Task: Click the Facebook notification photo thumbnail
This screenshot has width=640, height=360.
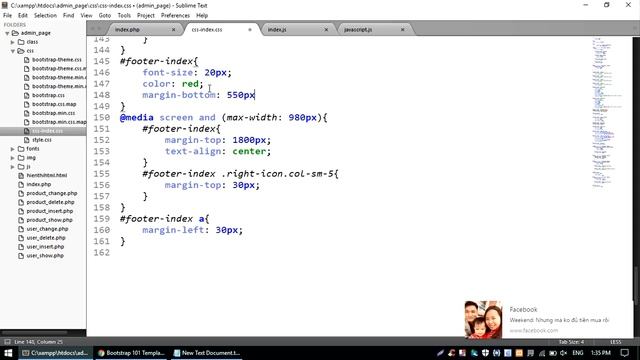Action: click(x=483, y=320)
